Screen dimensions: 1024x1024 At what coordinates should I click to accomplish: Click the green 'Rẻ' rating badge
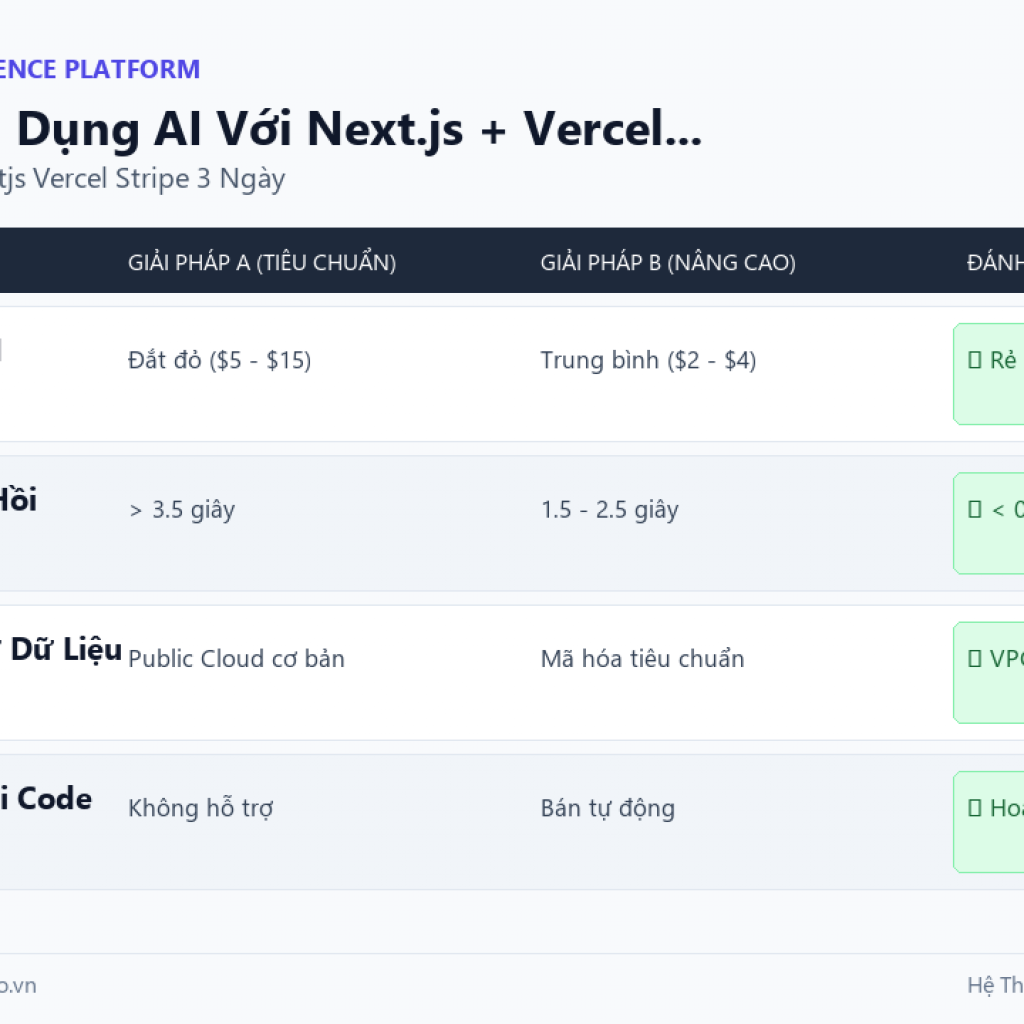[x=989, y=374]
